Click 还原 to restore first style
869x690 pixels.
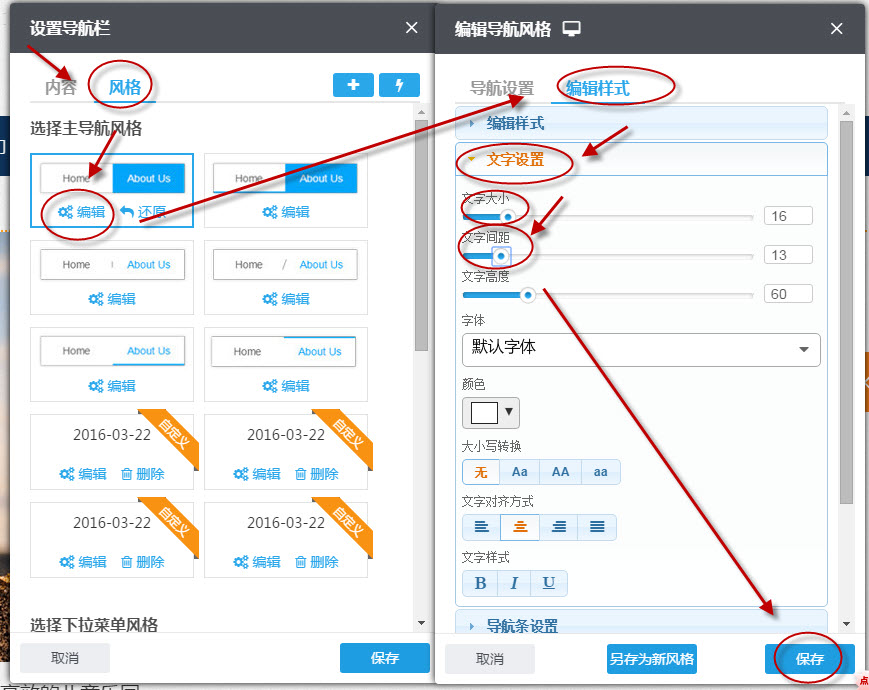143,212
